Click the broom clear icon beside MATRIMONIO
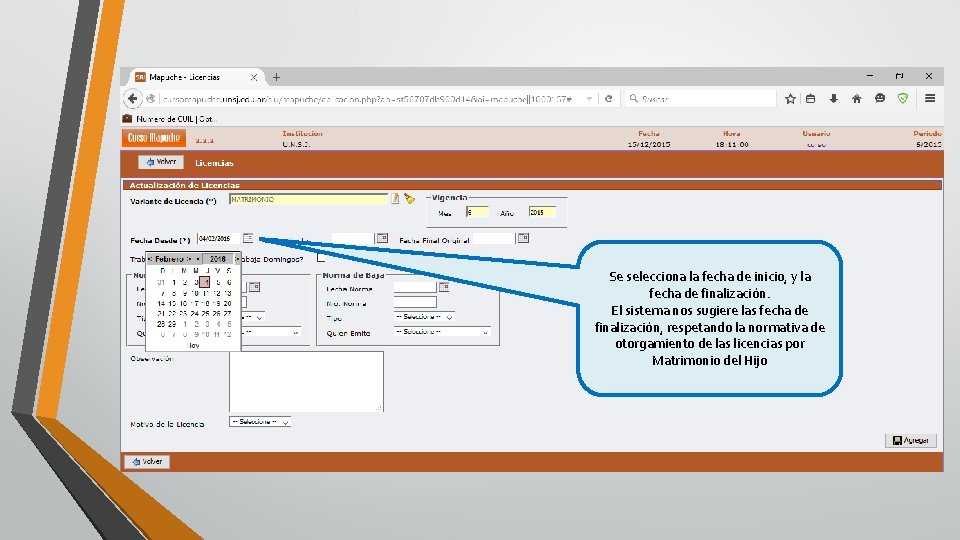Image resolution: width=960 pixels, height=540 pixels. click(409, 198)
